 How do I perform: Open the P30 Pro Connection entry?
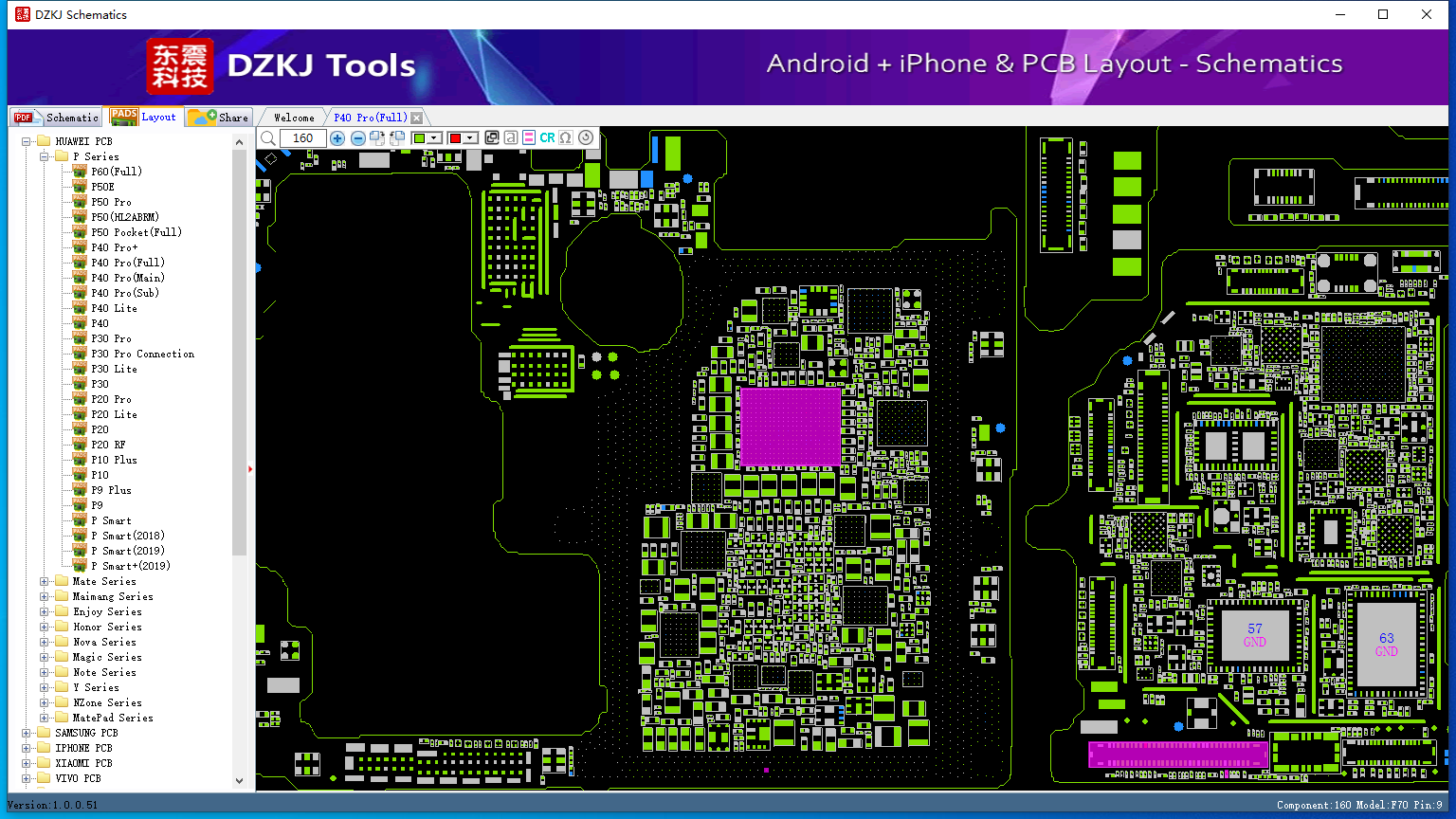pyautogui.click(x=143, y=354)
